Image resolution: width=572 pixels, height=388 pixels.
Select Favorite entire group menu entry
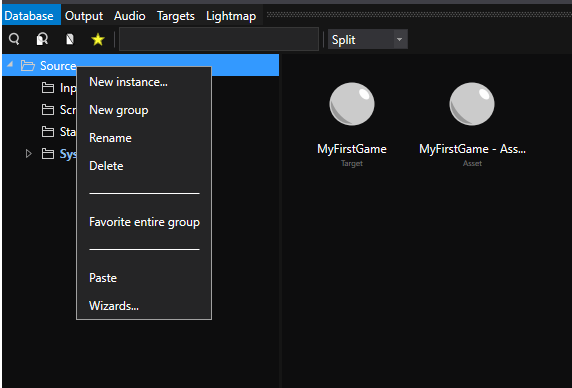[x=144, y=222]
